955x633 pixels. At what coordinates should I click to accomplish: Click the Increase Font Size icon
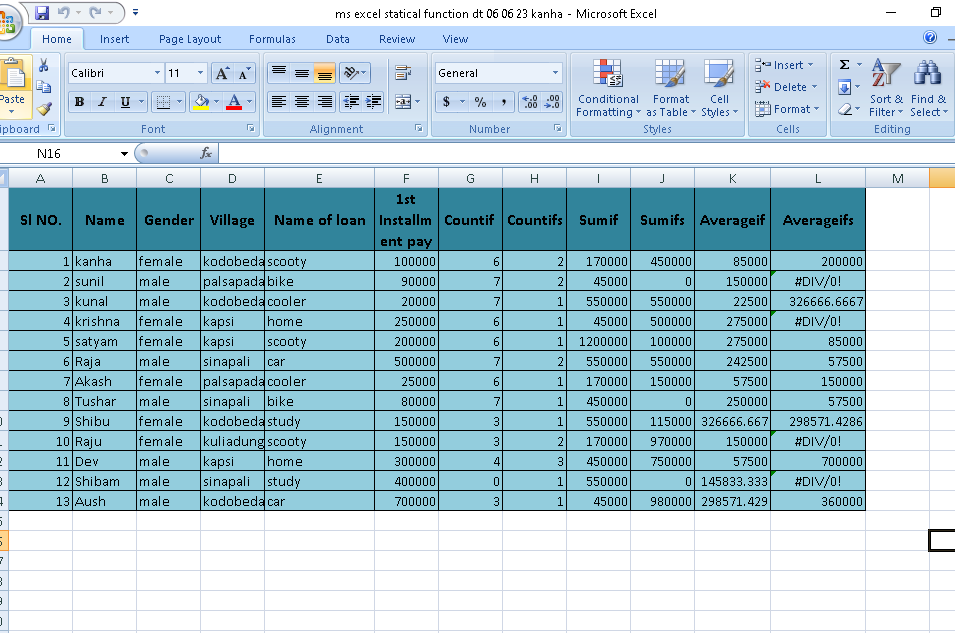coord(223,73)
